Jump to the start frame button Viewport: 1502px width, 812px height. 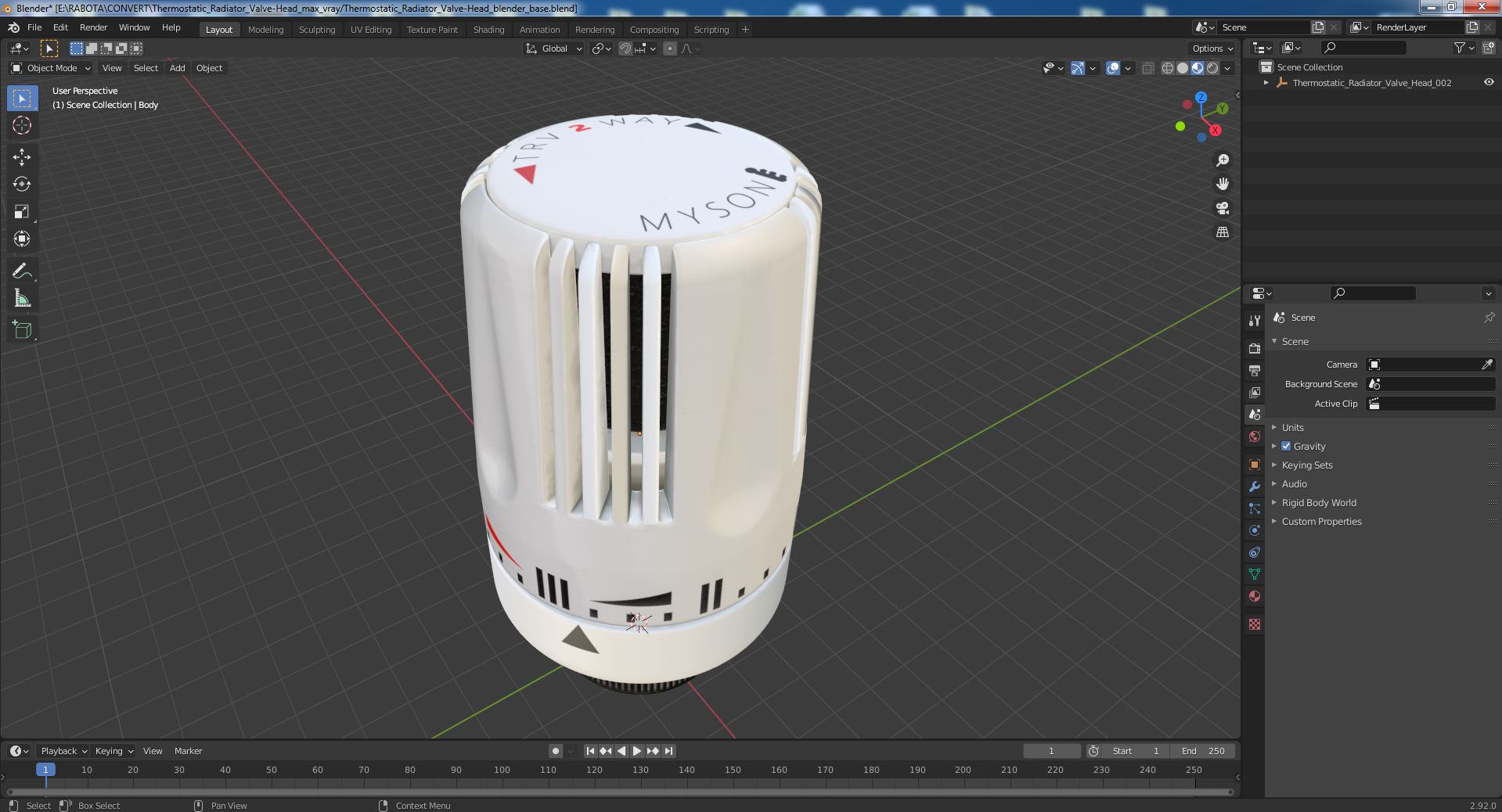(590, 751)
